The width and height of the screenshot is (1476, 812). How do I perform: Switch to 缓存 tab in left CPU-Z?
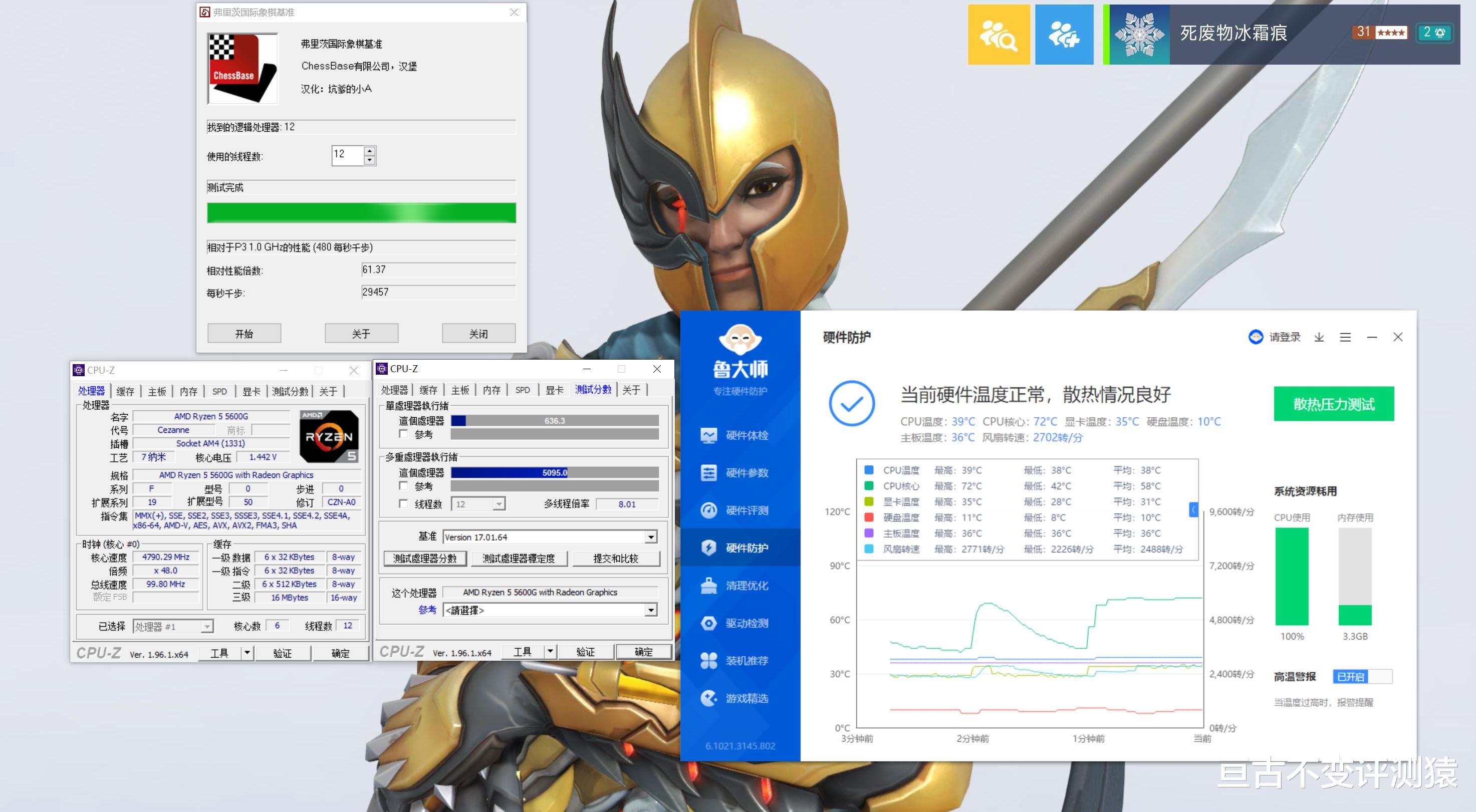tap(125, 391)
